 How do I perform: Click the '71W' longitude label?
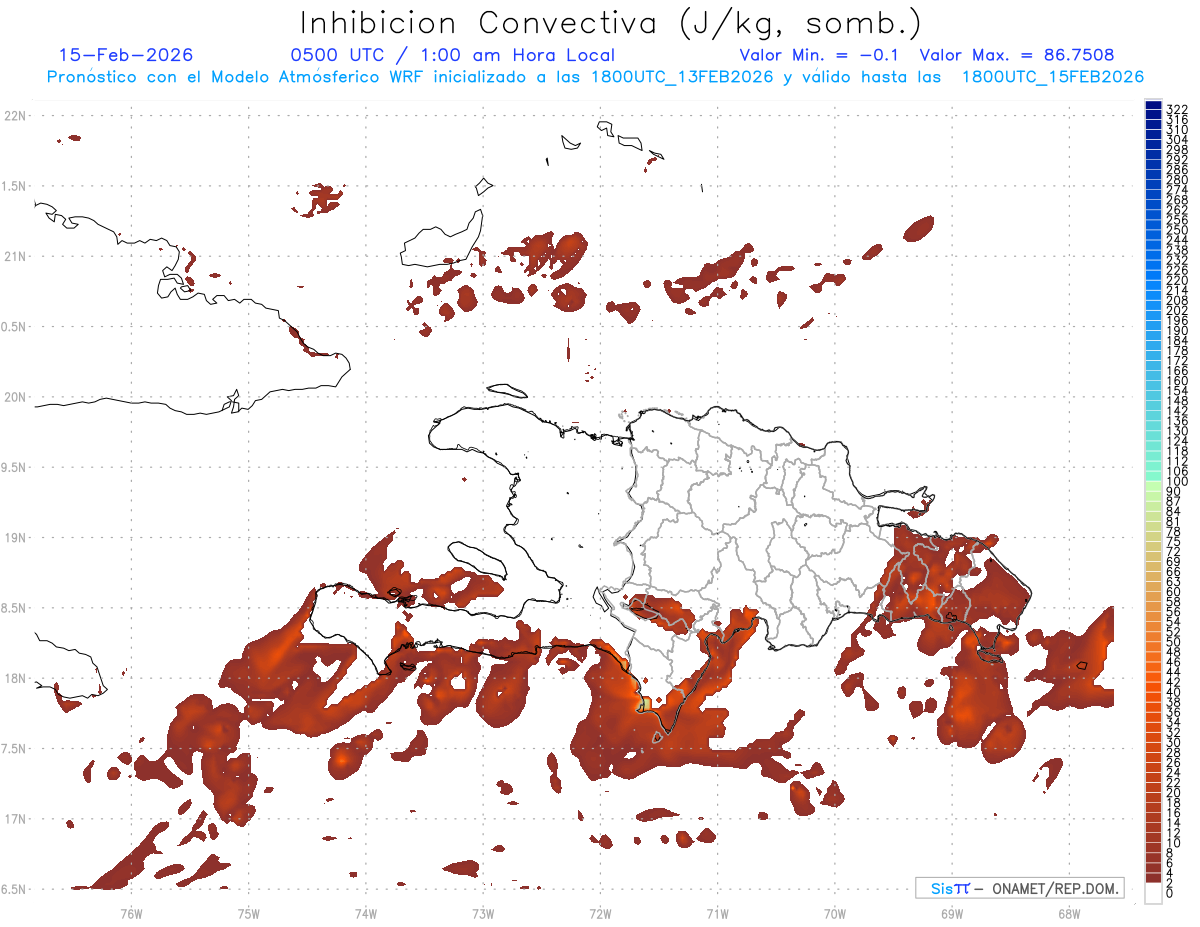(717, 913)
